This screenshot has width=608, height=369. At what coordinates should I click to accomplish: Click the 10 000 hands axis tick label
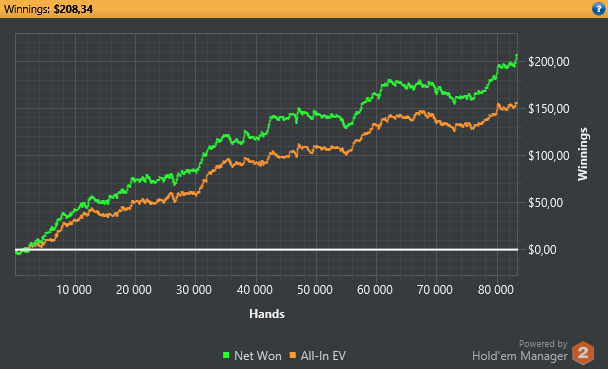(x=74, y=290)
